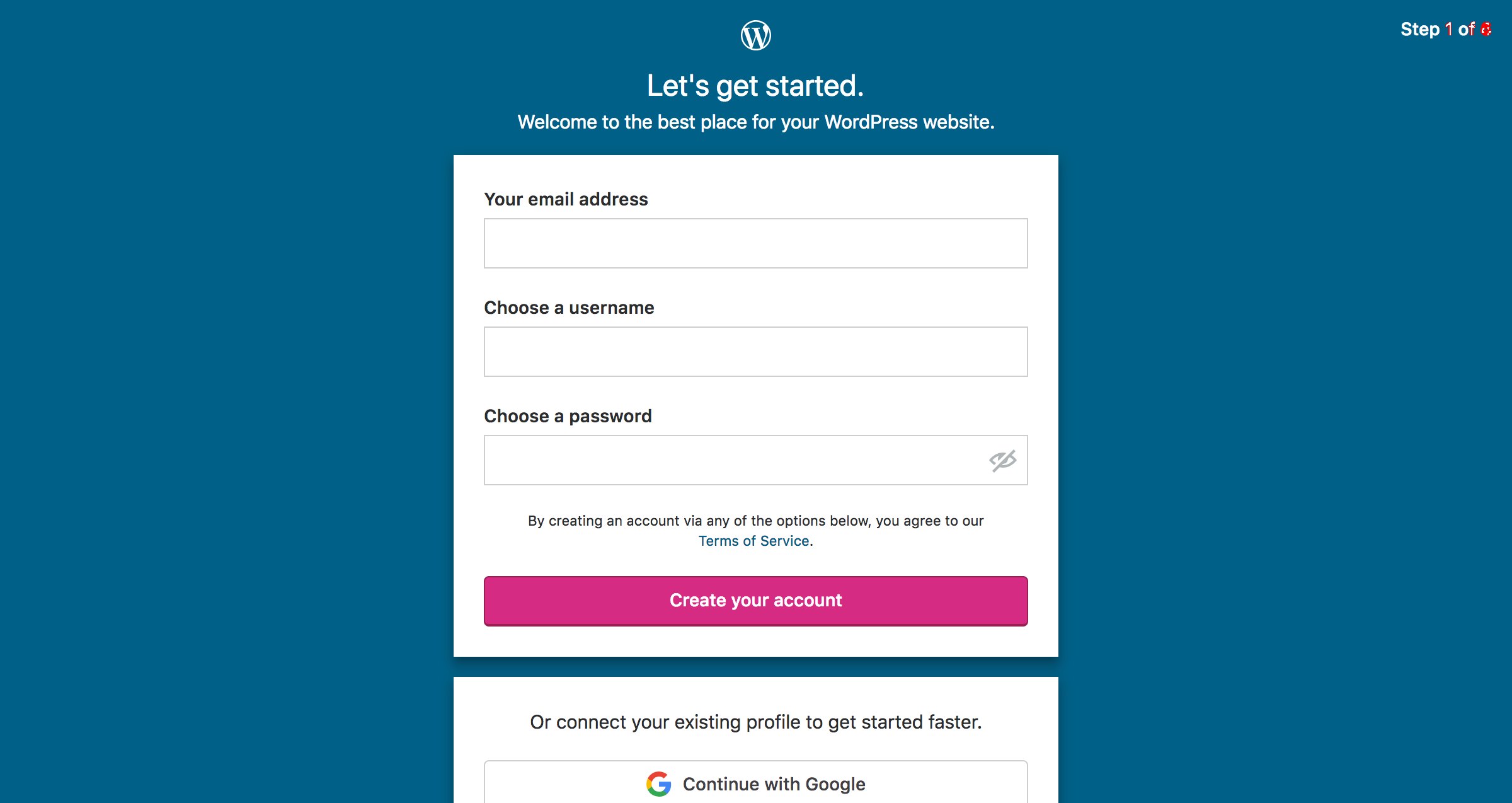Click the word "Step" in progress indicator

point(1419,30)
